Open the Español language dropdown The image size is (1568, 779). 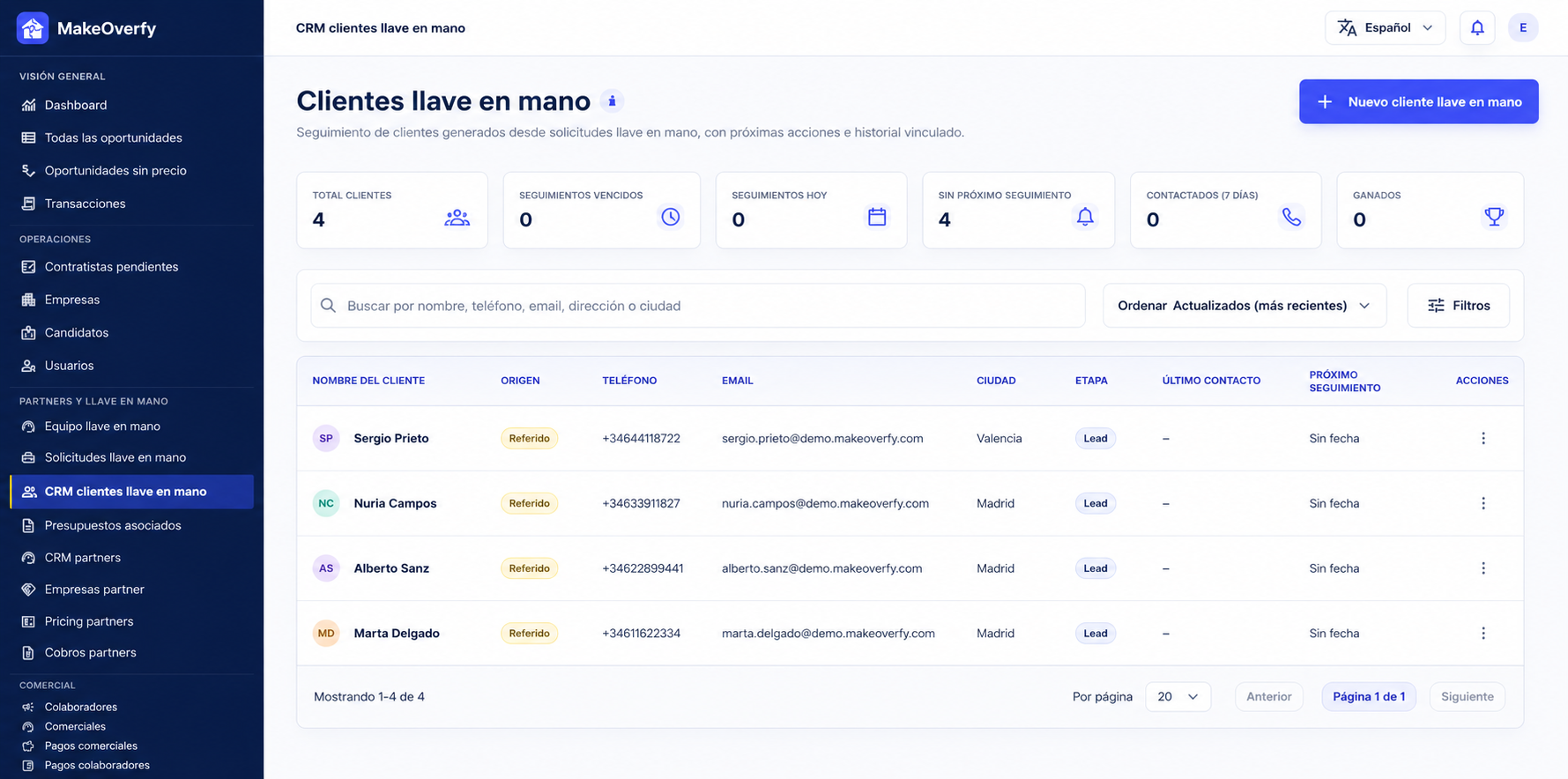point(1385,28)
